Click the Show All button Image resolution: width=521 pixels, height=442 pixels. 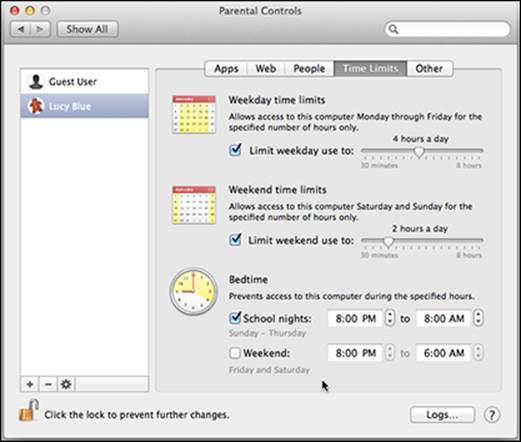pos(87,29)
